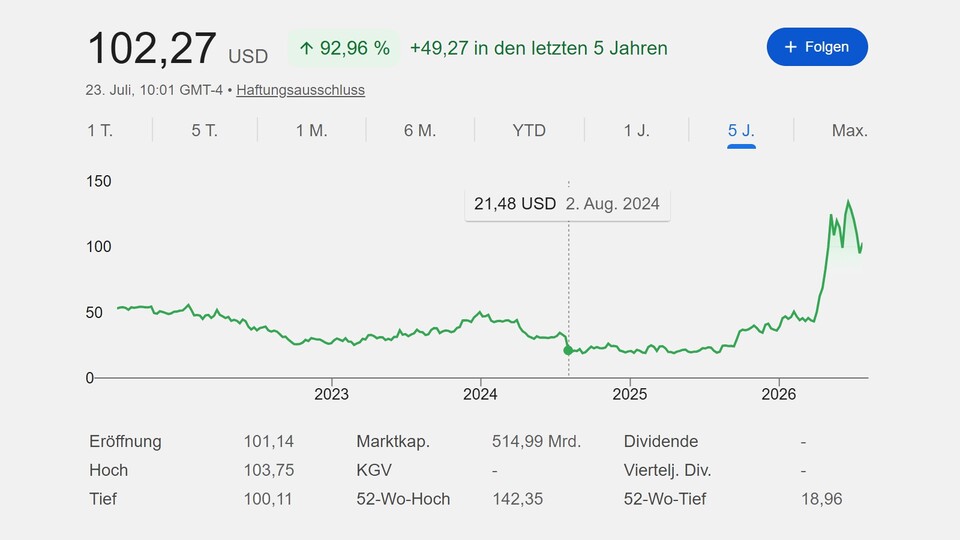Viewport: 960px width, 540px height.
Task: Click the Marktkap. value 514,99 Mrd.
Action: click(536, 441)
